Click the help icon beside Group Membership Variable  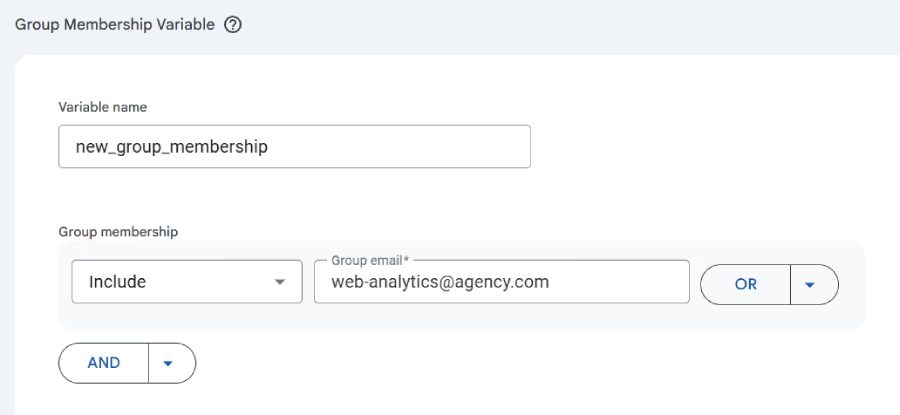click(x=233, y=25)
